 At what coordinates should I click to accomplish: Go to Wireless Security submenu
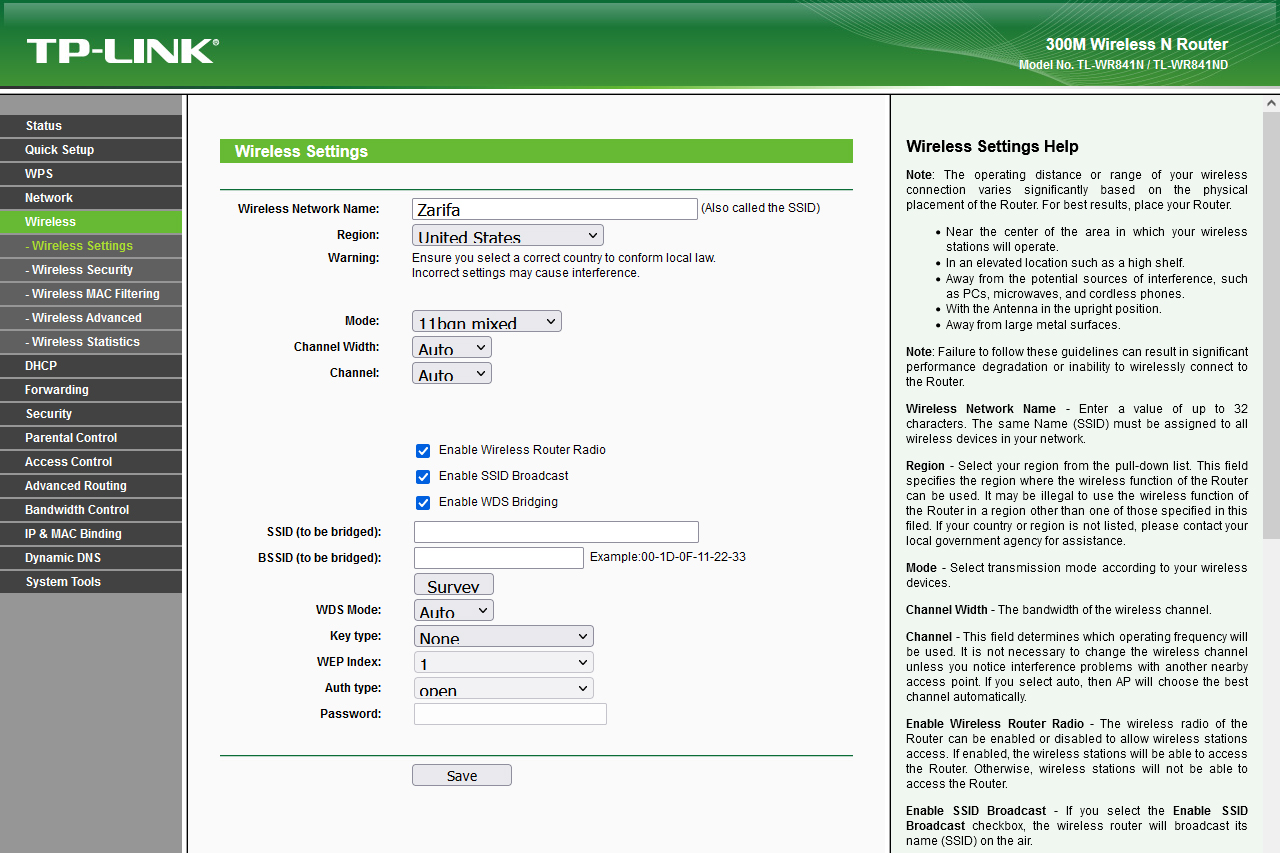point(91,270)
